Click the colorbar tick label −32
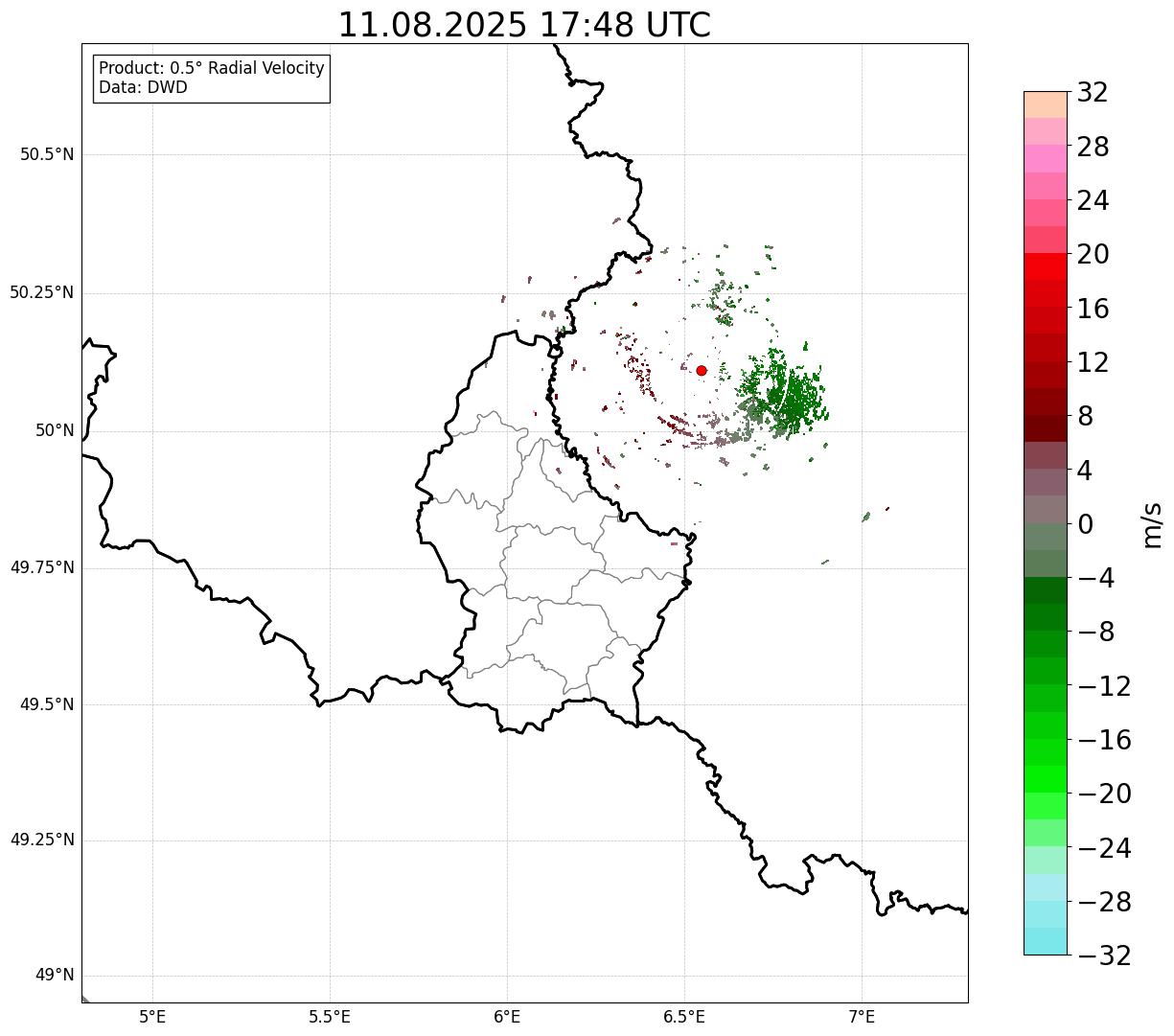This screenshot has width=1174, height=1036. [1104, 955]
